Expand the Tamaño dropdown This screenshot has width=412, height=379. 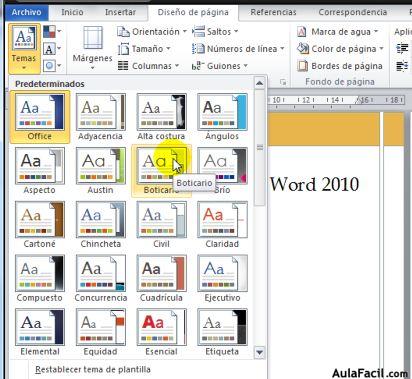[144, 49]
